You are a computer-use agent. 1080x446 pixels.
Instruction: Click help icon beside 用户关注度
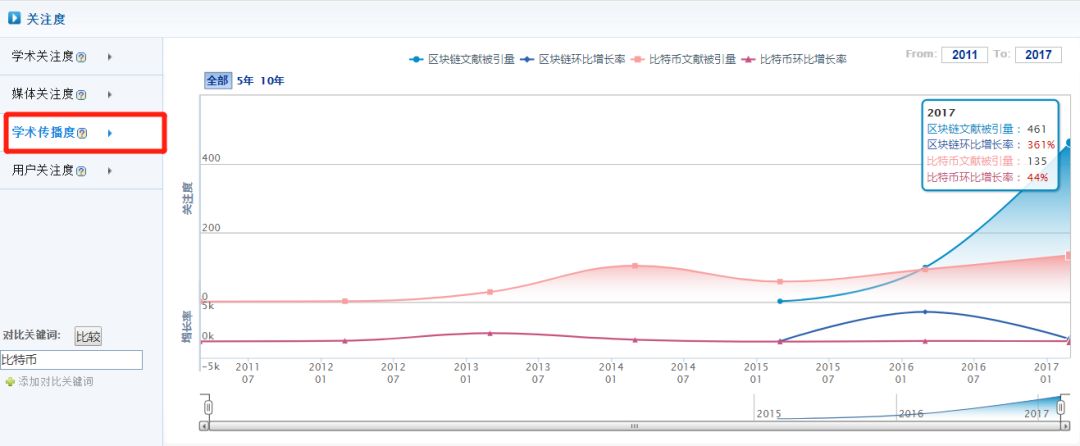82,171
